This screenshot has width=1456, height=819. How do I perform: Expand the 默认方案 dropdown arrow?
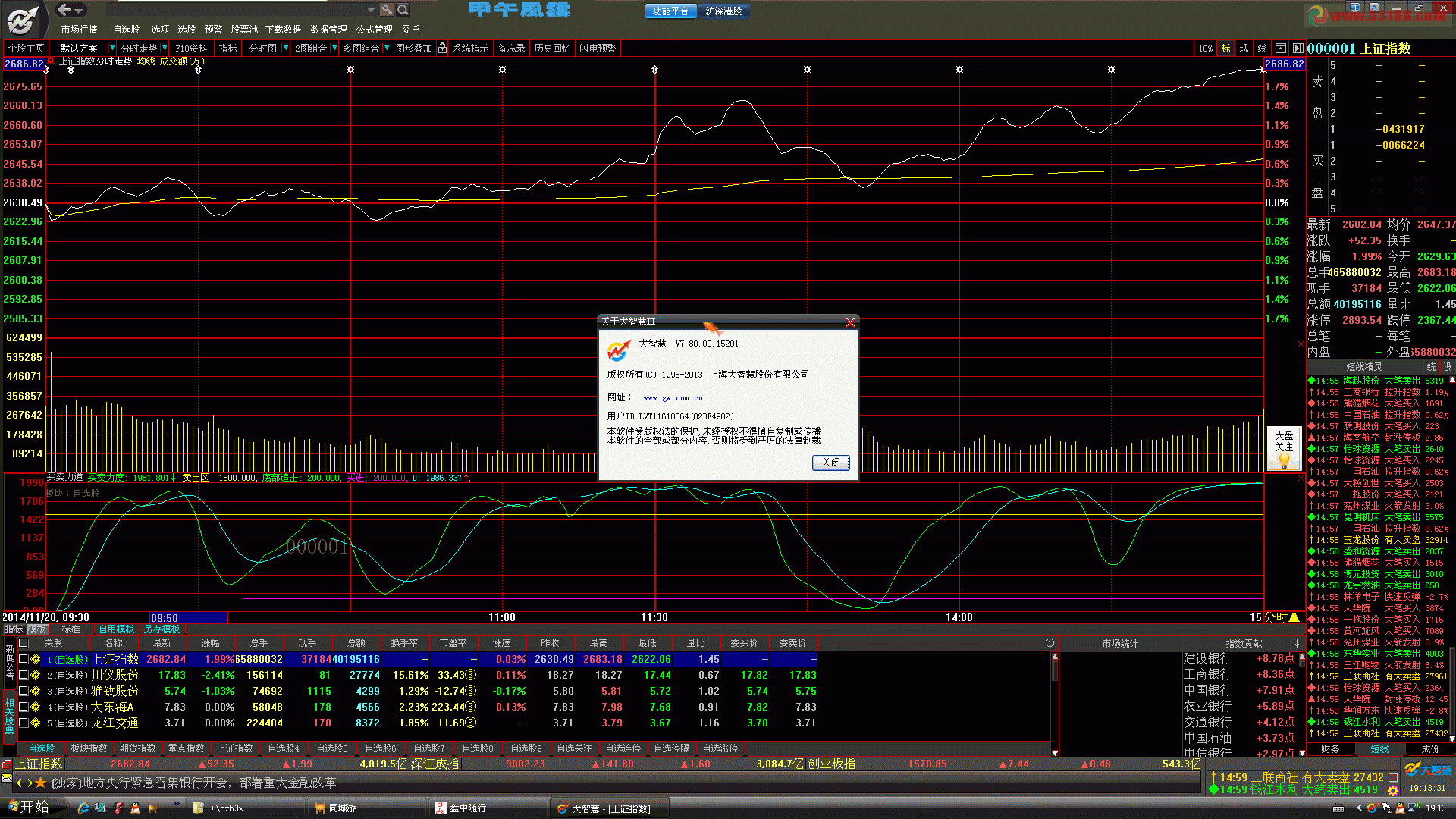111,49
